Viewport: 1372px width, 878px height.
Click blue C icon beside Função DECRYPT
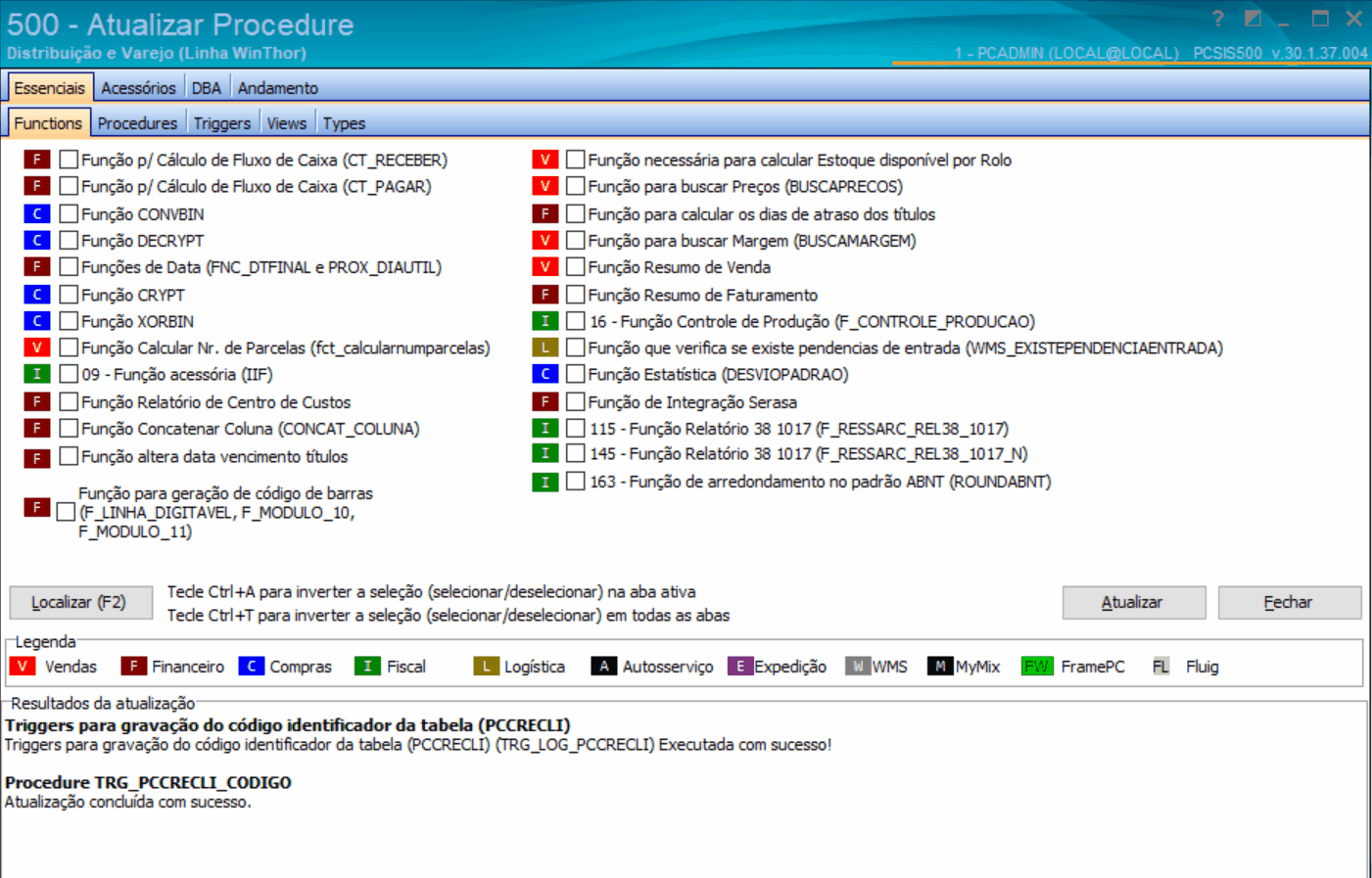pyautogui.click(x=37, y=240)
